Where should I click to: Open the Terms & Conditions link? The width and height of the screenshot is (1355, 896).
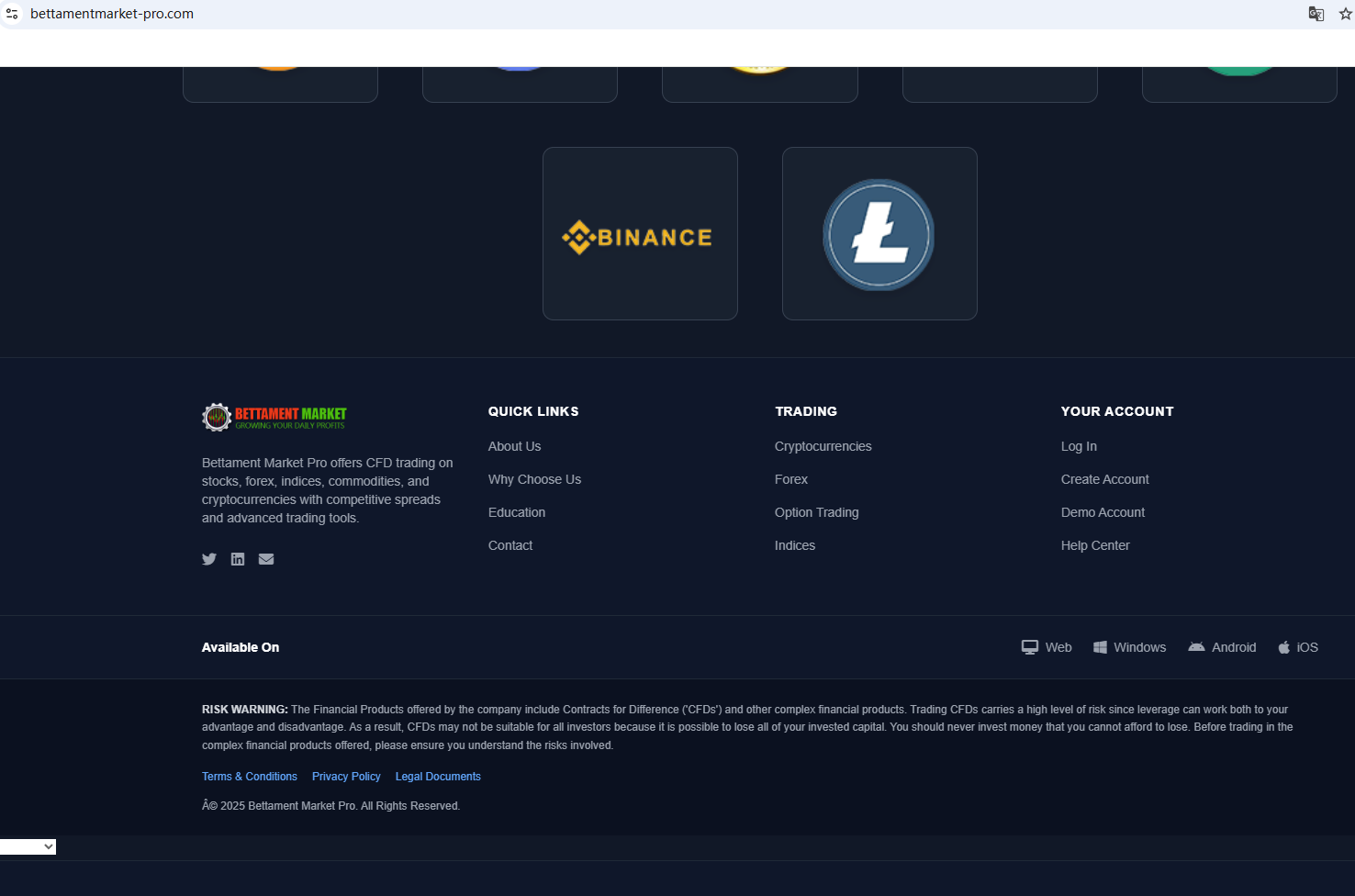pos(250,777)
